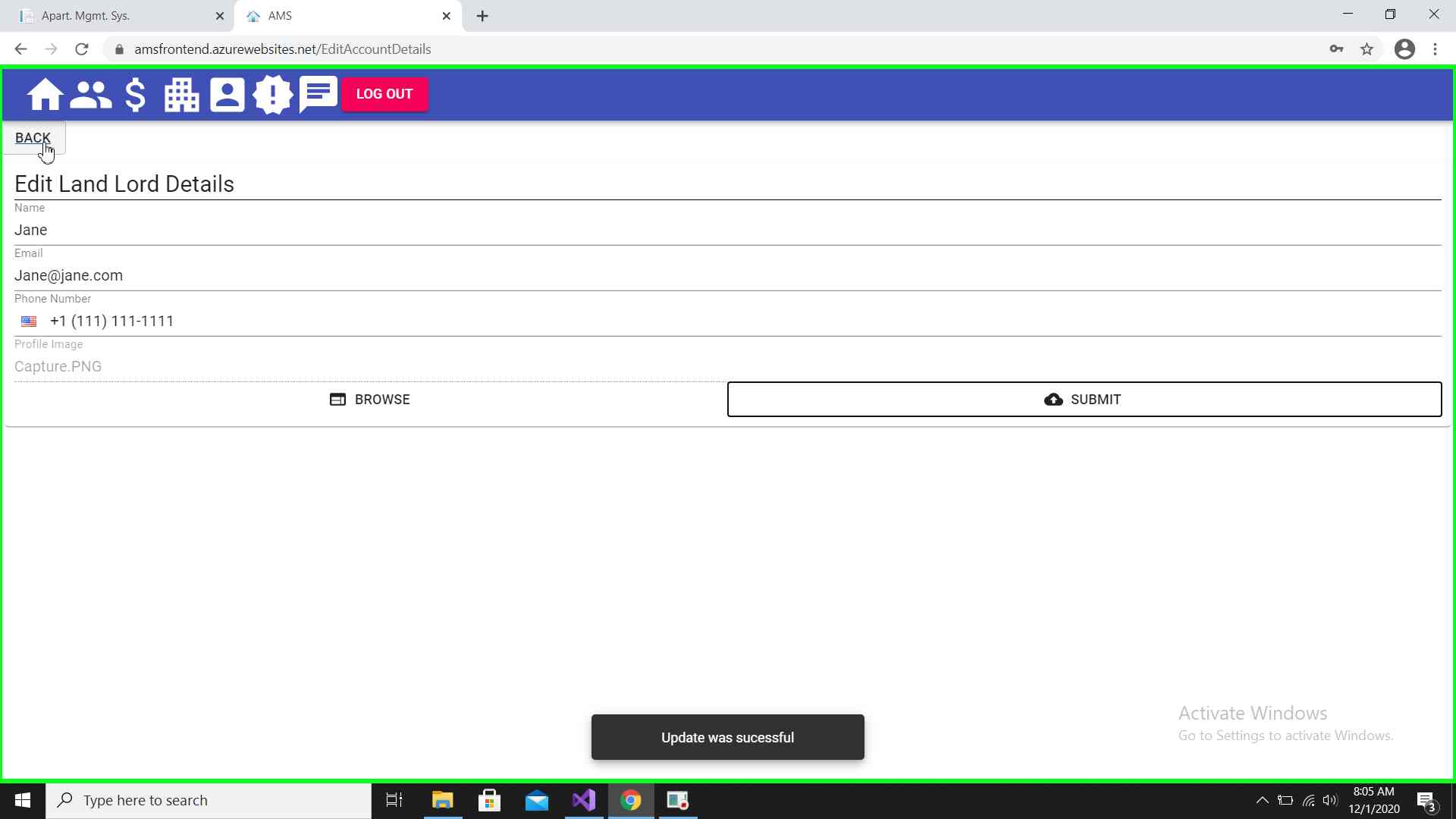Click the taskbar search box
The width and height of the screenshot is (1456, 819).
coord(209,800)
